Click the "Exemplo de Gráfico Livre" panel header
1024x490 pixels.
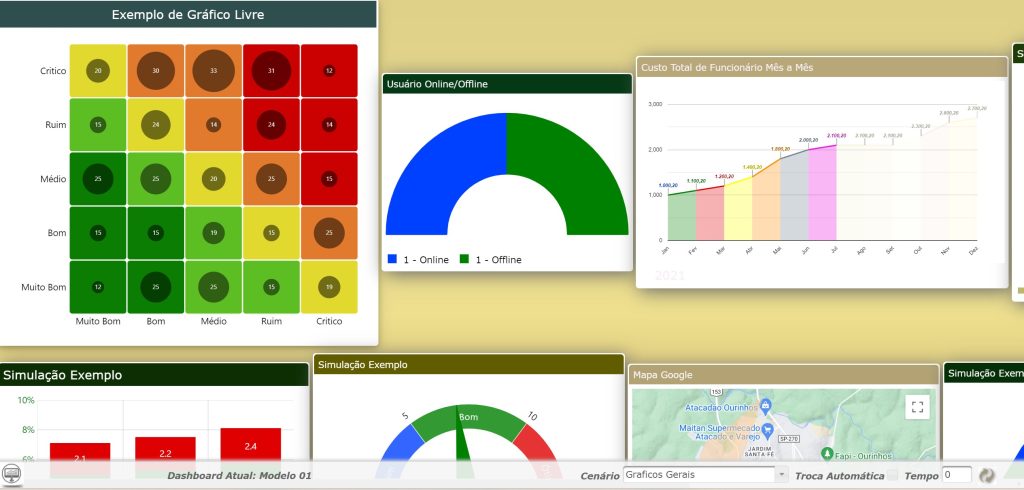point(188,14)
